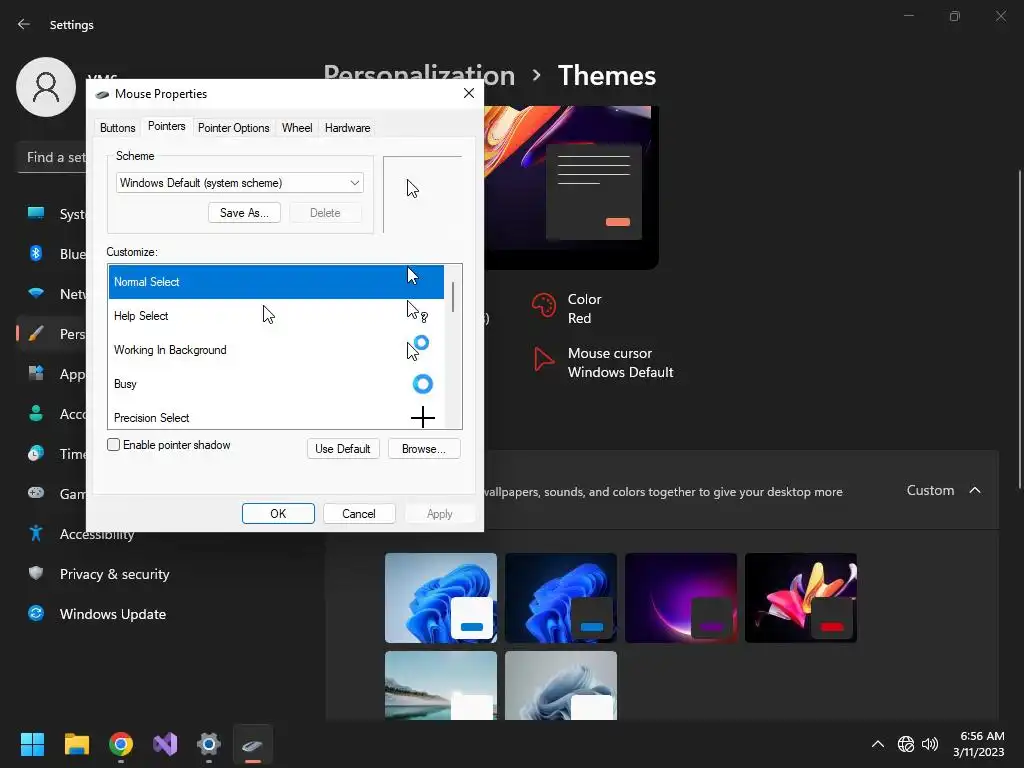Image resolution: width=1024 pixels, height=768 pixels.
Task: Select the purple Glow theme thumbnail
Action: click(x=681, y=598)
